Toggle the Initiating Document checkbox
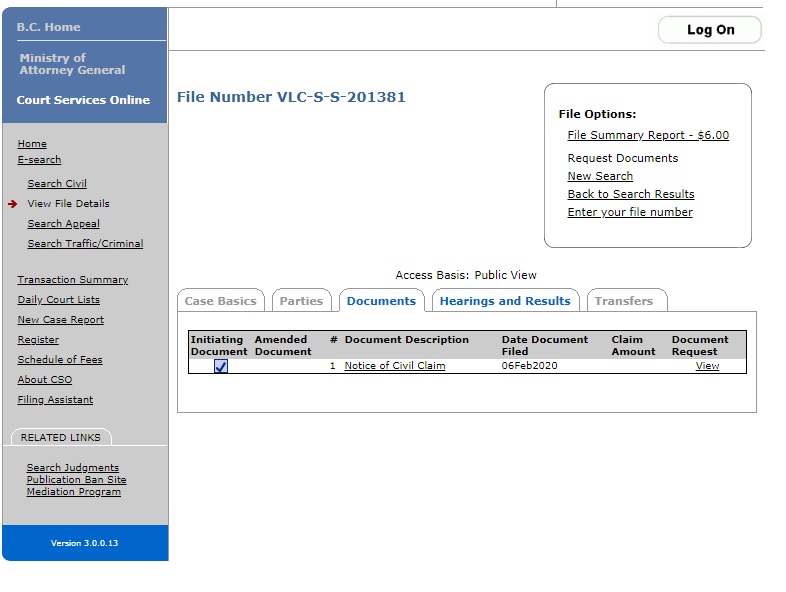This screenshot has width=786, height=592. [221, 366]
